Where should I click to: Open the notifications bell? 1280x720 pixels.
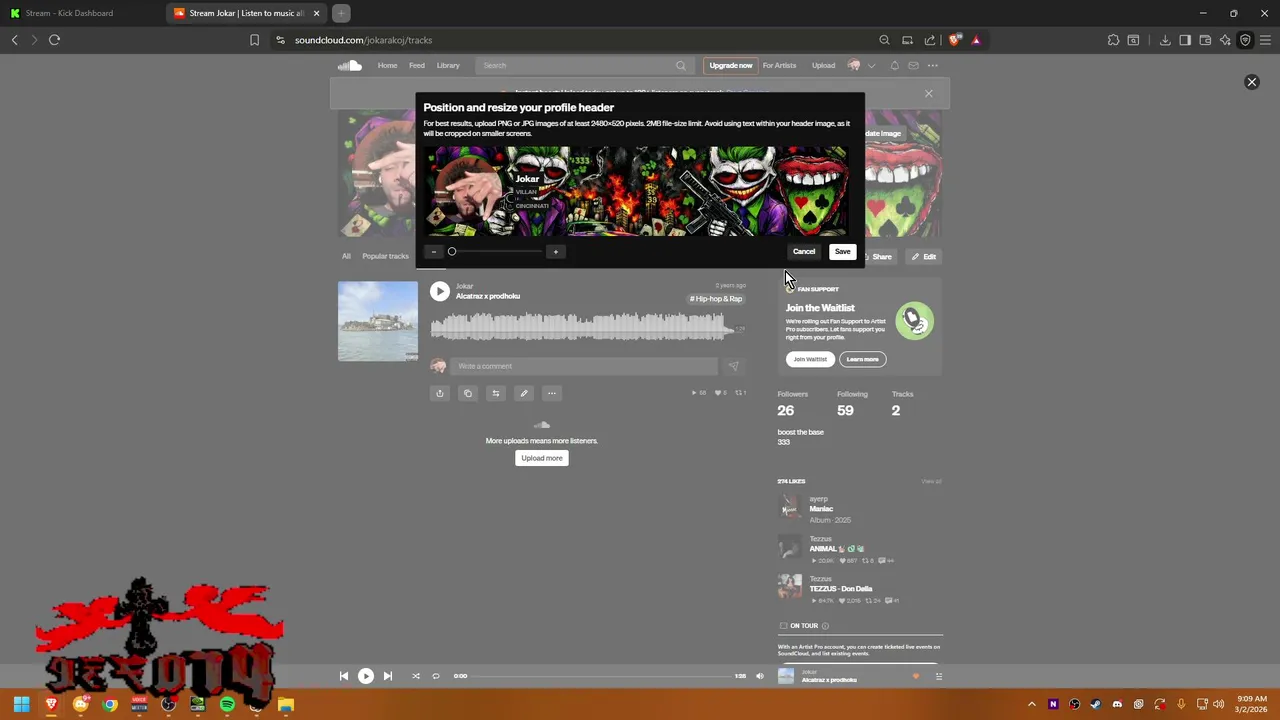[x=894, y=66]
